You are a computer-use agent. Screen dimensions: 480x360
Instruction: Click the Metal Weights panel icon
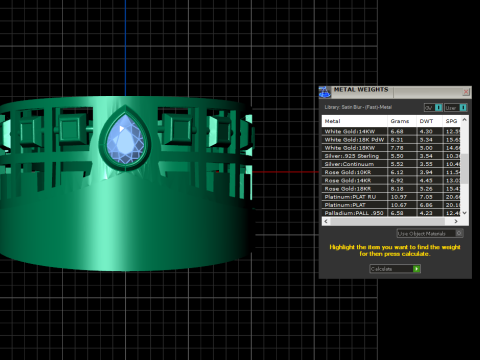[324, 92]
